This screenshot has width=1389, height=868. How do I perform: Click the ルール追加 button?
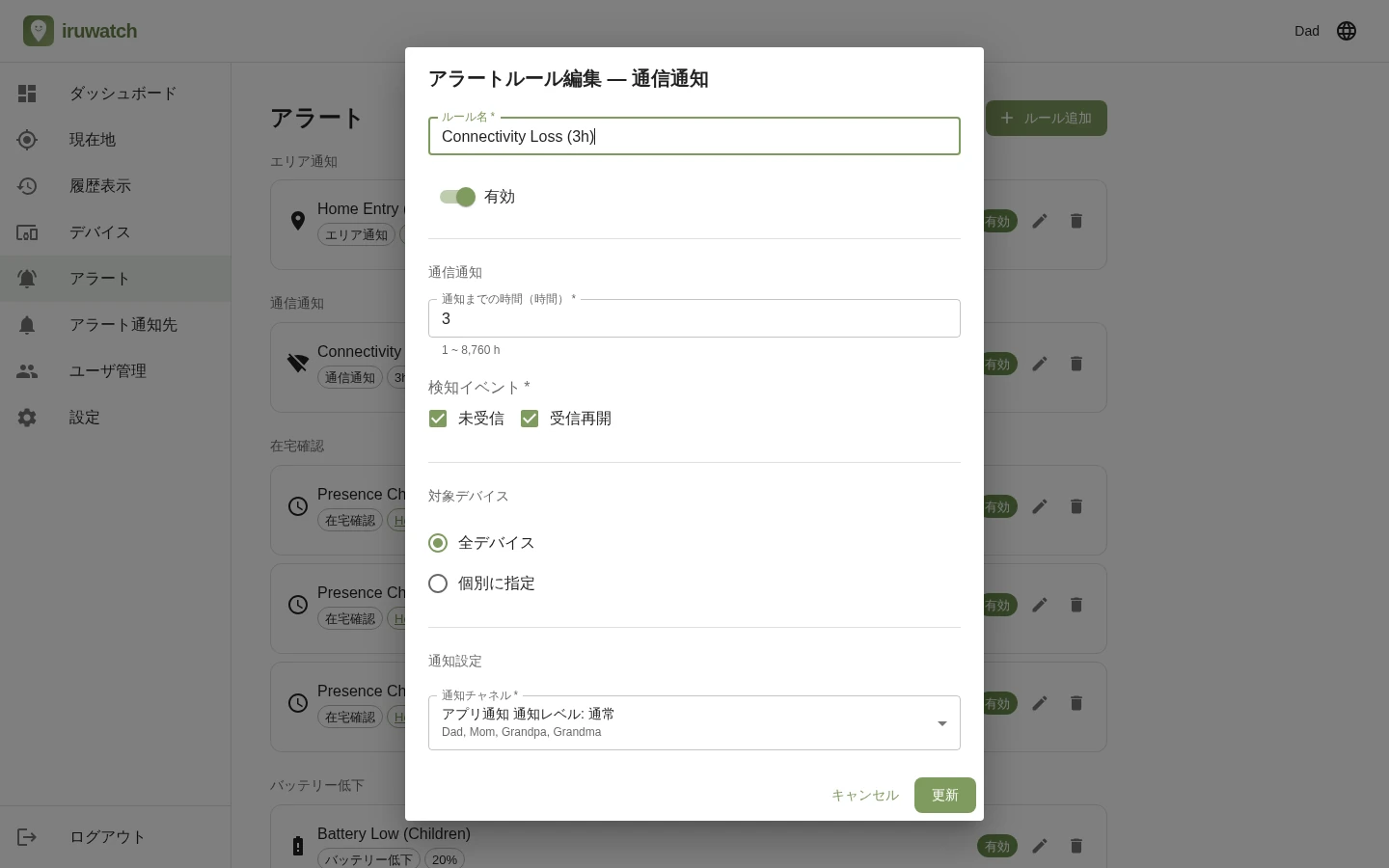[x=1047, y=119]
